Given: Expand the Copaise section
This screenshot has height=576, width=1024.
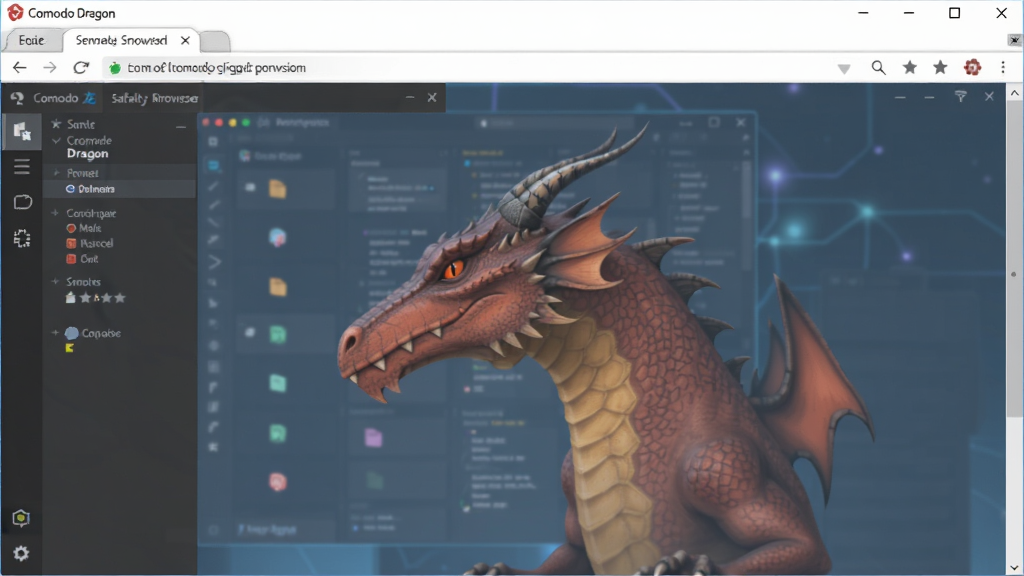Looking at the screenshot, I should (x=56, y=332).
